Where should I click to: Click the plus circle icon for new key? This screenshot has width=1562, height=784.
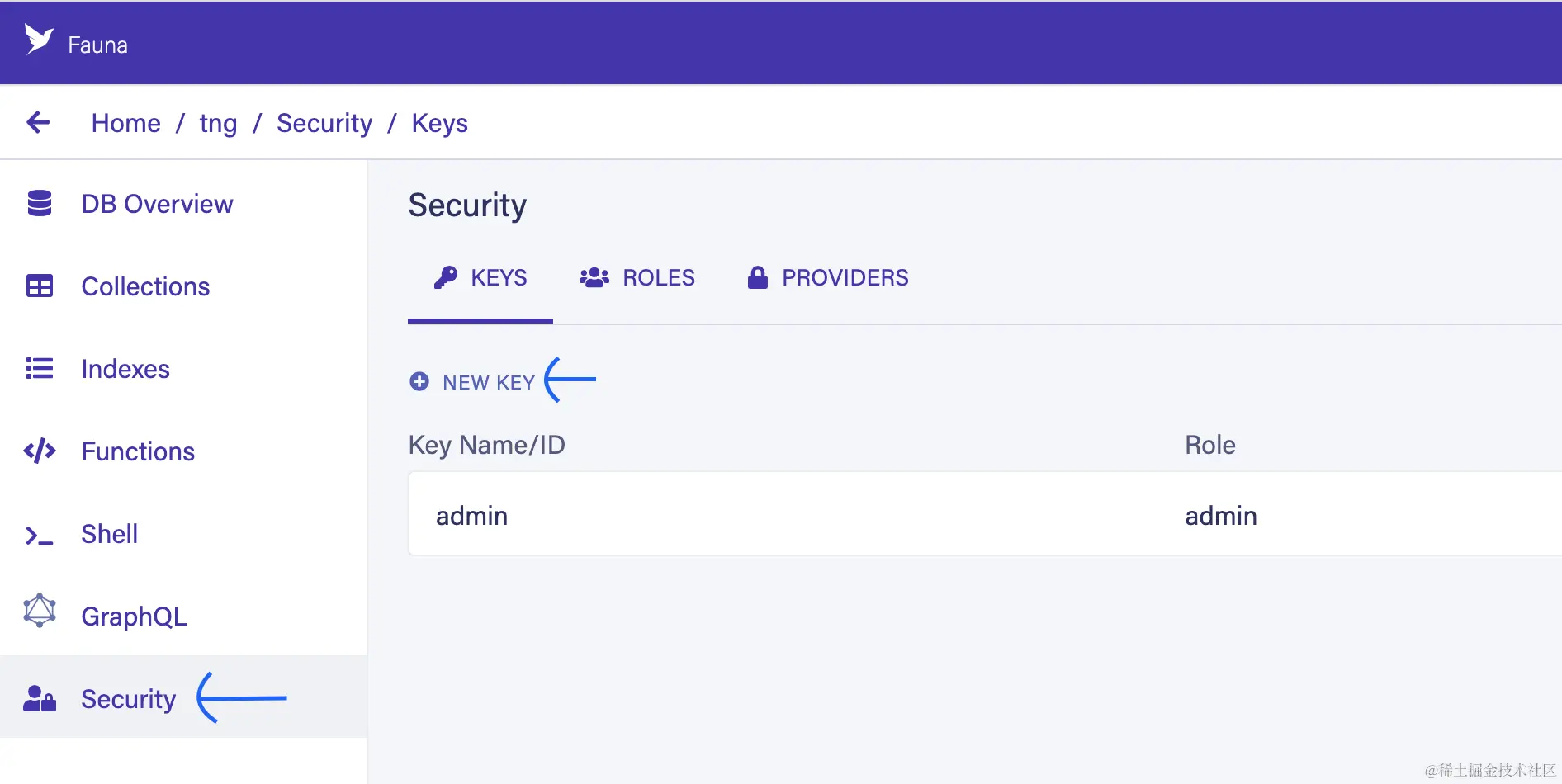point(419,381)
